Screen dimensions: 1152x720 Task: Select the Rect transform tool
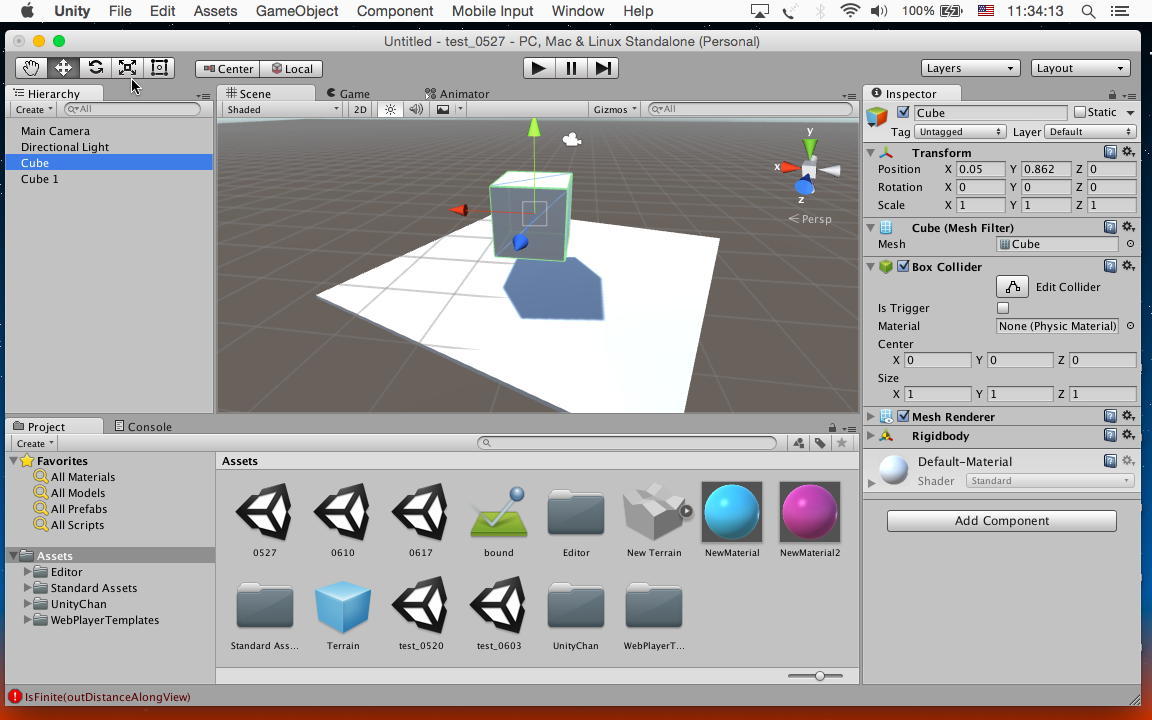click(159, 68)
